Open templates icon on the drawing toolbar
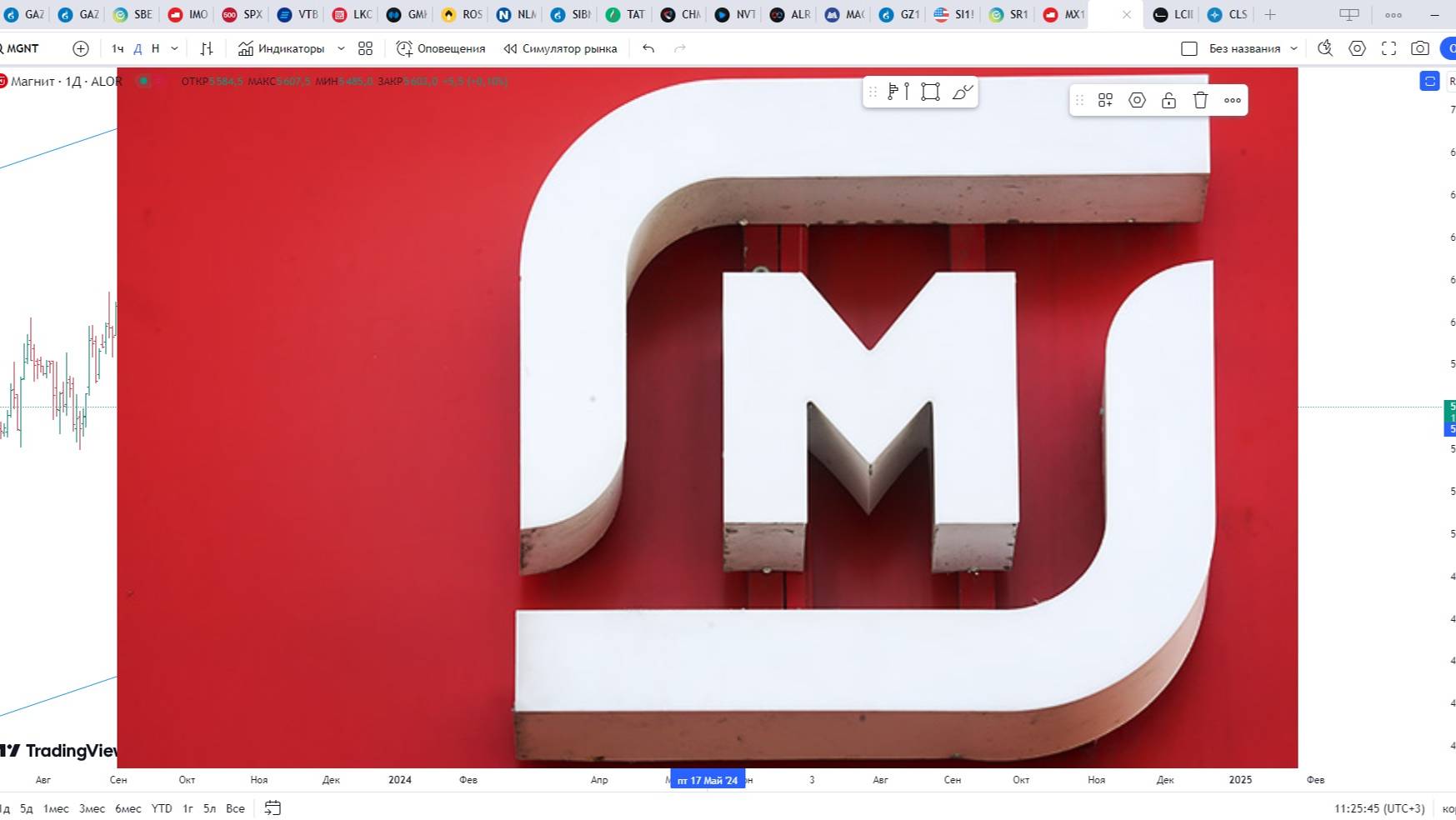1456x820 pixels. pyautogui.click(x=1106, y=100)
